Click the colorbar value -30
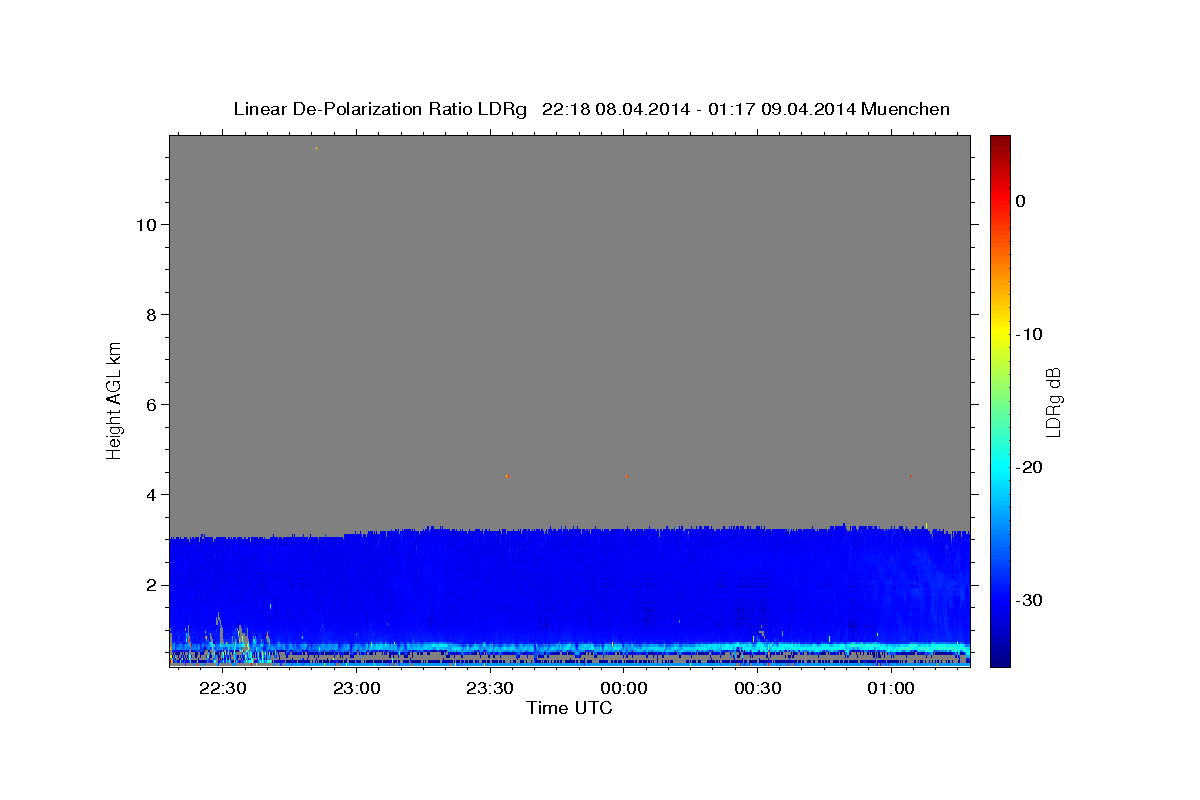Image resolution: width=1200 pixels, height=800 pixels. click(1030, 600)
